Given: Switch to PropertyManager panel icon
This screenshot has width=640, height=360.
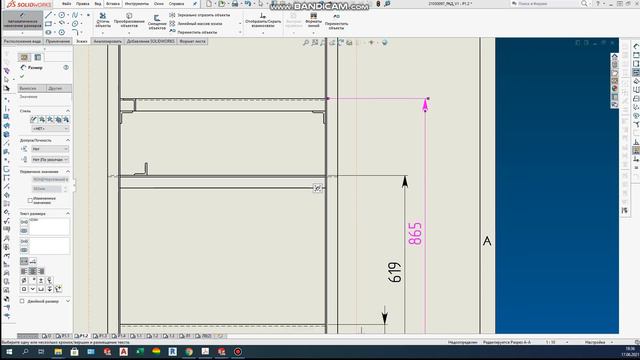Looking at the screenshot, I should click(24, 57).
